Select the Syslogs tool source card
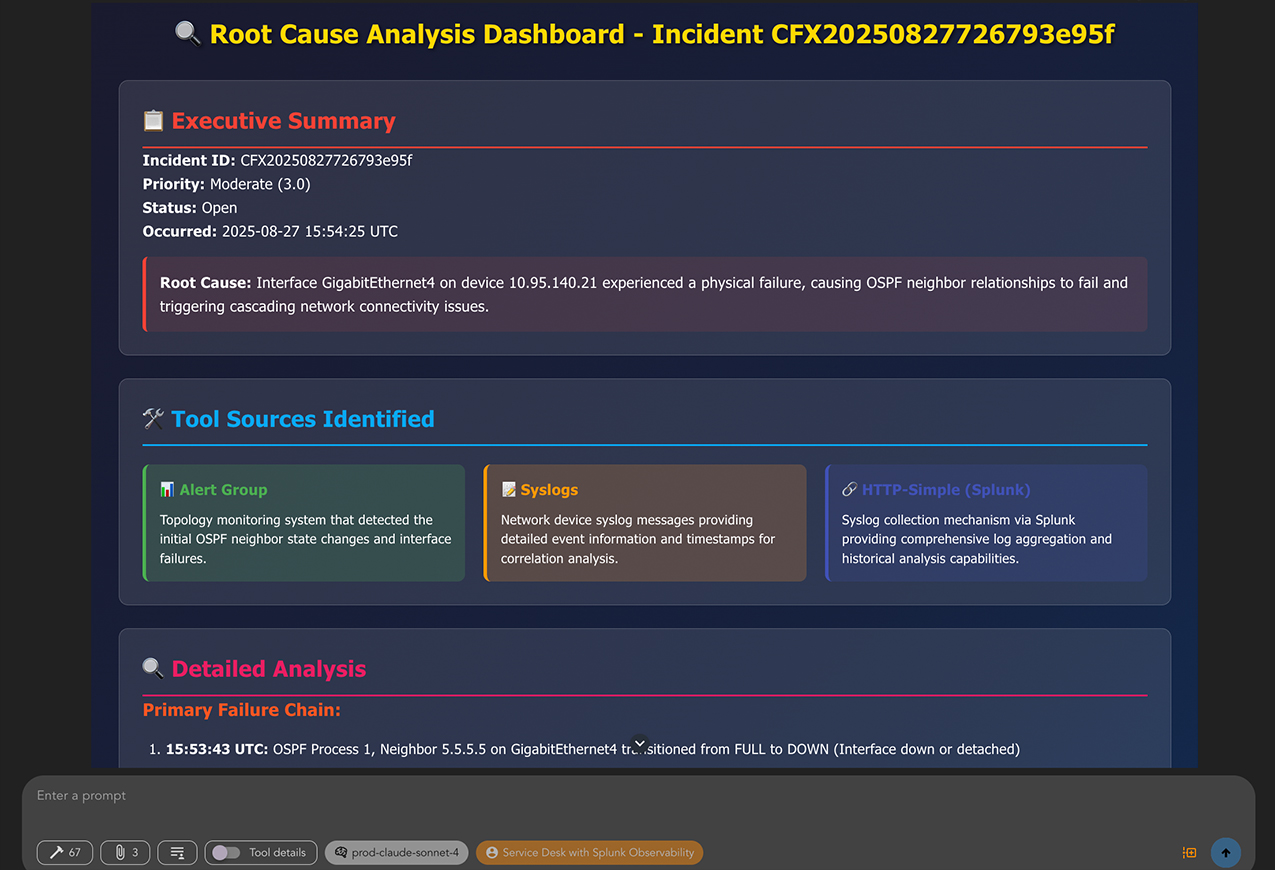The height and width of the screenshot is (870, 1275). (x=644, y=523)
